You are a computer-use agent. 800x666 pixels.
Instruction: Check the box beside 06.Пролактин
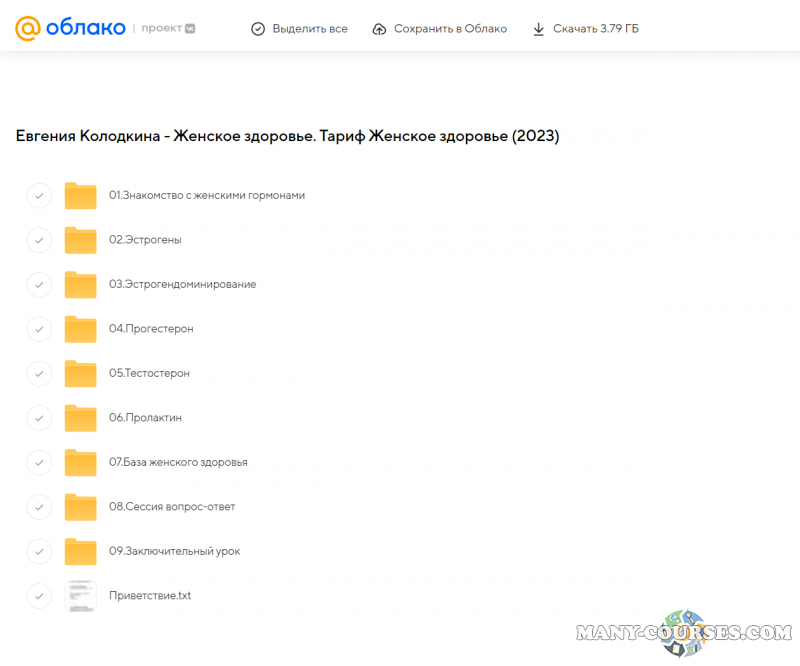click(39, 418)
